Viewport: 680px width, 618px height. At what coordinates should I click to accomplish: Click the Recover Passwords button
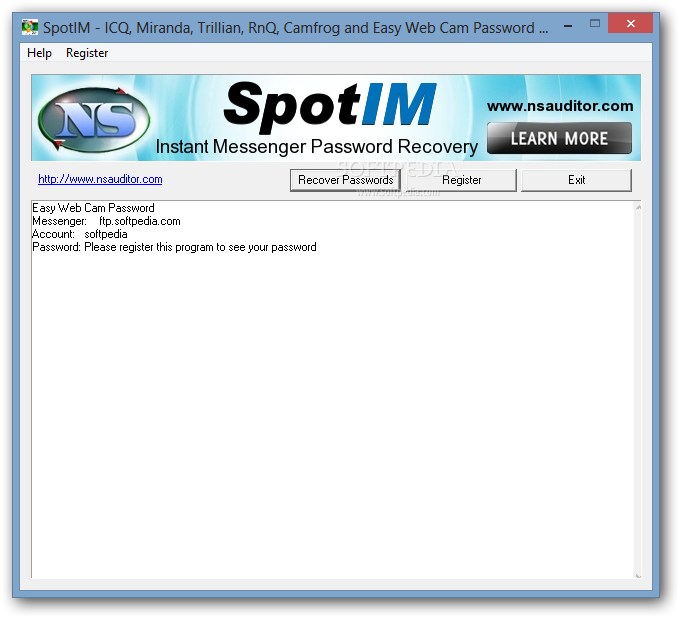pos(345,180)
